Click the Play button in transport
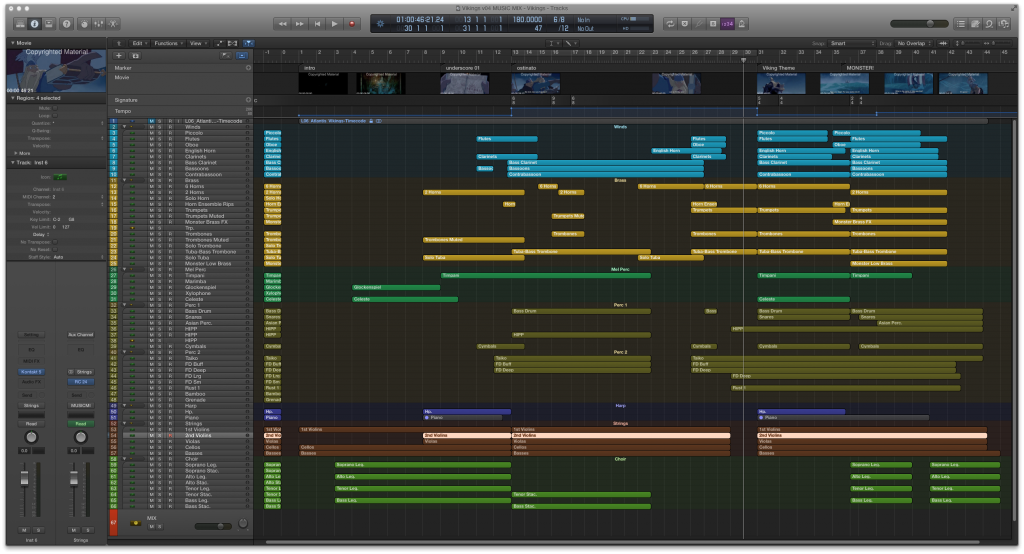Viewport: 1024px width, 554px height. tap(335, 22)
